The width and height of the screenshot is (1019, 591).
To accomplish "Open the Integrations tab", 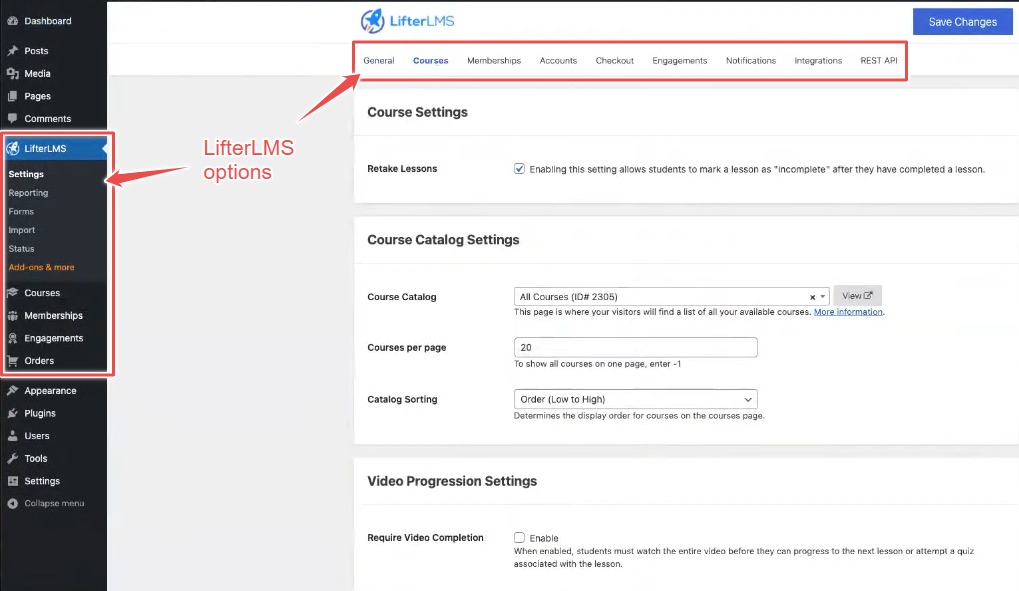I will coord(818,60).
